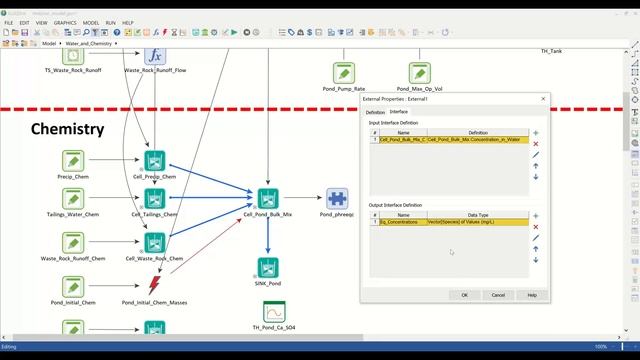
Task: Save the model using toolbar
Action: pos(24,32)
